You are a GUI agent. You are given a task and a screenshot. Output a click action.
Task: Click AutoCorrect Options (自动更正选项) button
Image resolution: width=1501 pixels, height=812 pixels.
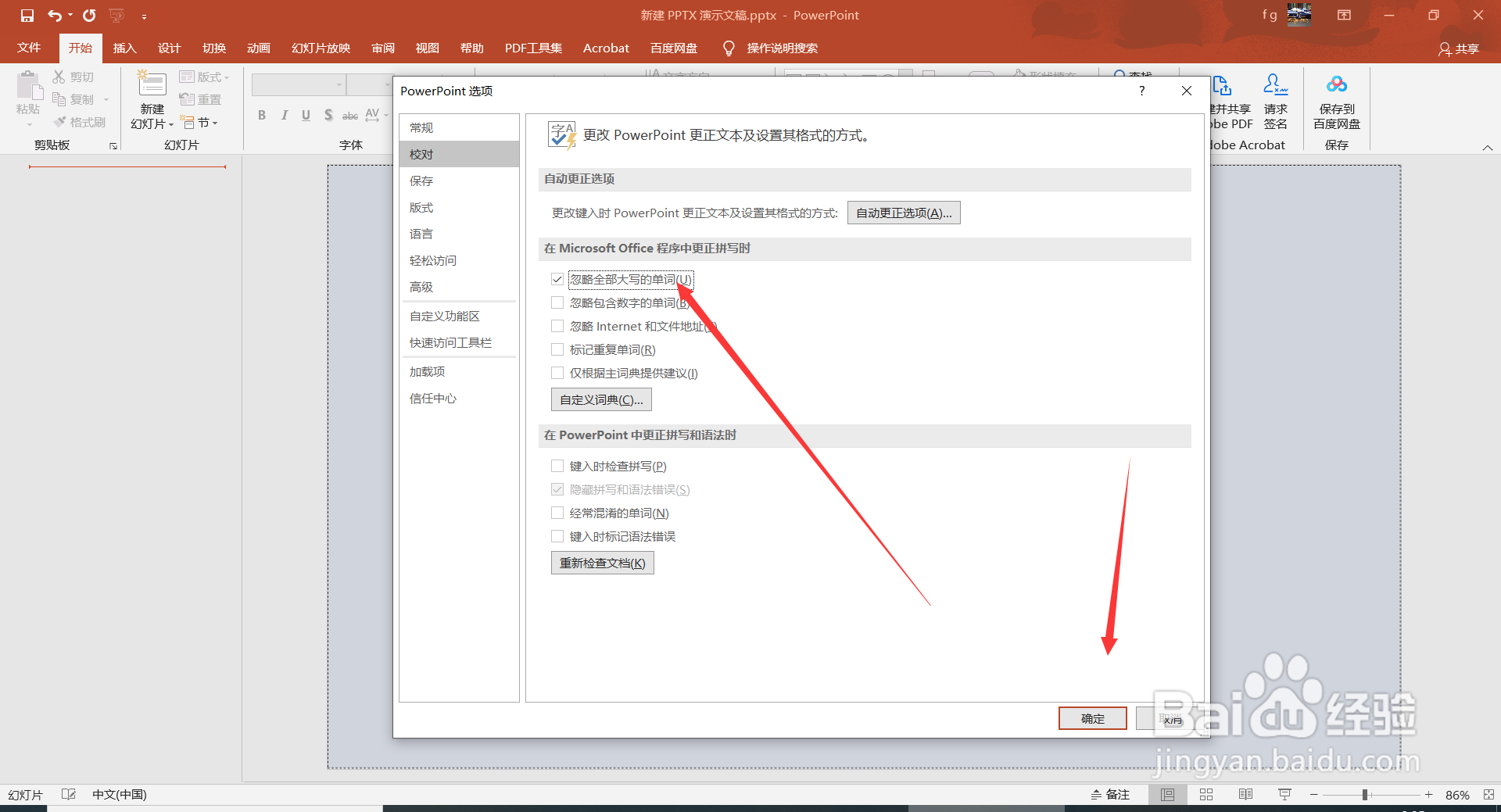click(904, 213)
